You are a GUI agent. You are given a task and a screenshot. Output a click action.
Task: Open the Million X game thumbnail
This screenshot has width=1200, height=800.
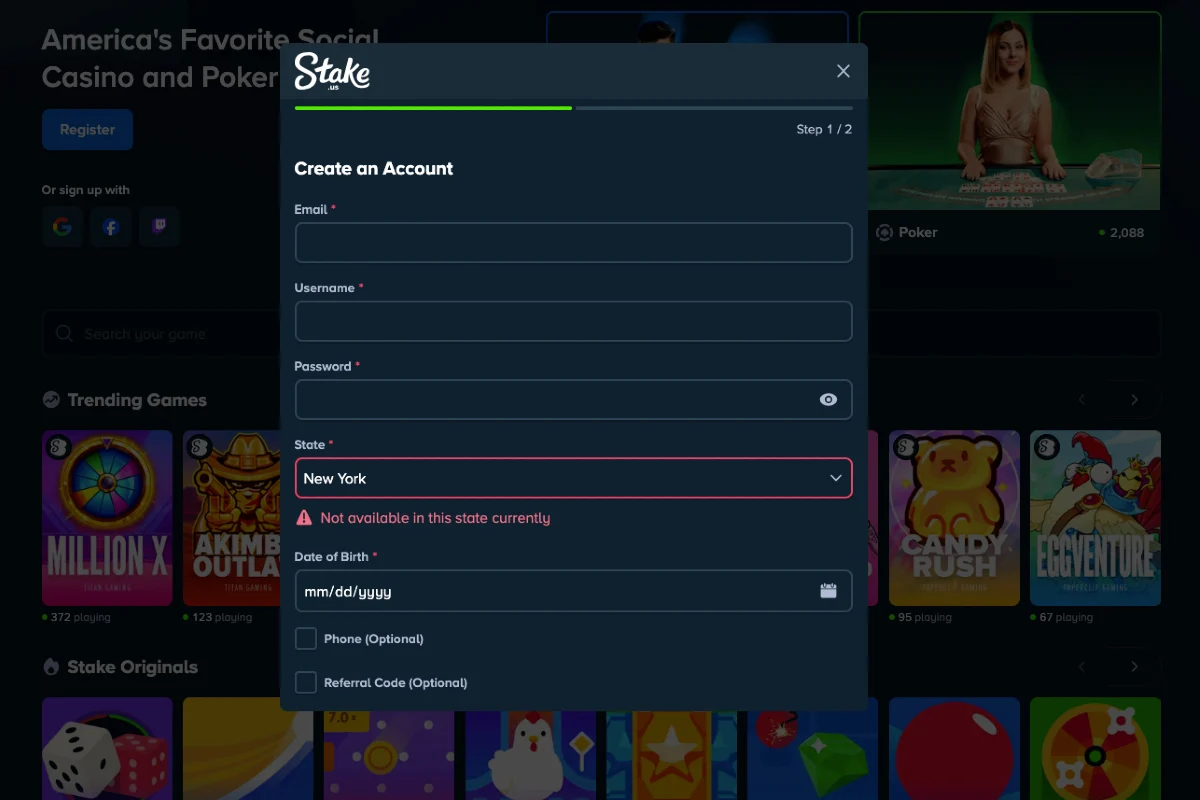tap(107, 518)
